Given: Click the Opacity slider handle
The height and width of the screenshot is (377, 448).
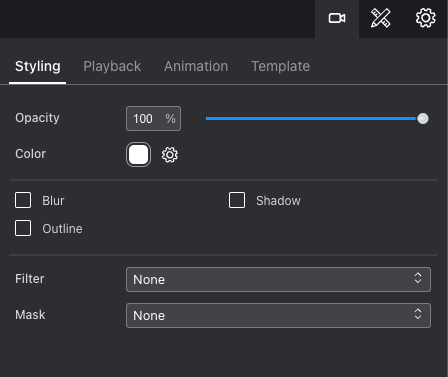Looking at the screenshot, I should 423,119.
